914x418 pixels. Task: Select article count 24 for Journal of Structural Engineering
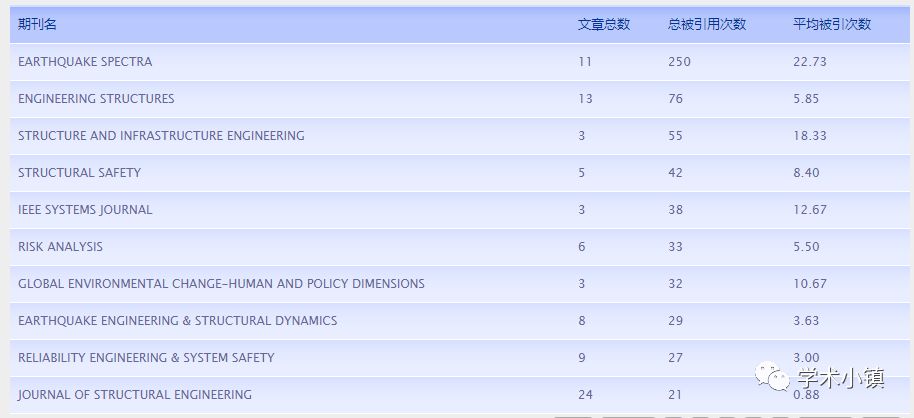[x=585, y=395]
